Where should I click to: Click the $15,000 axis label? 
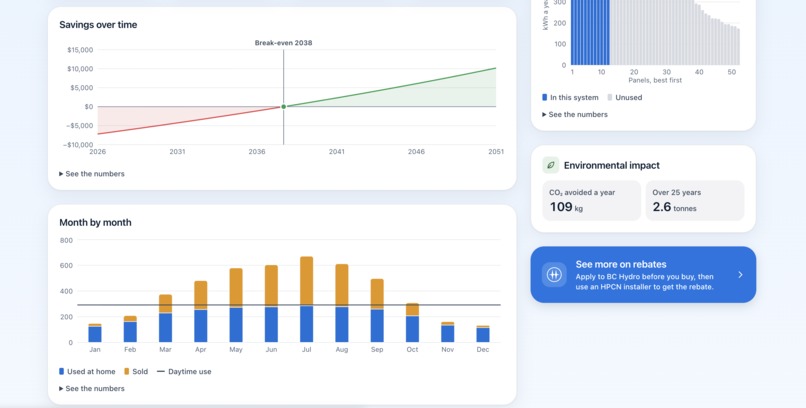80,50
